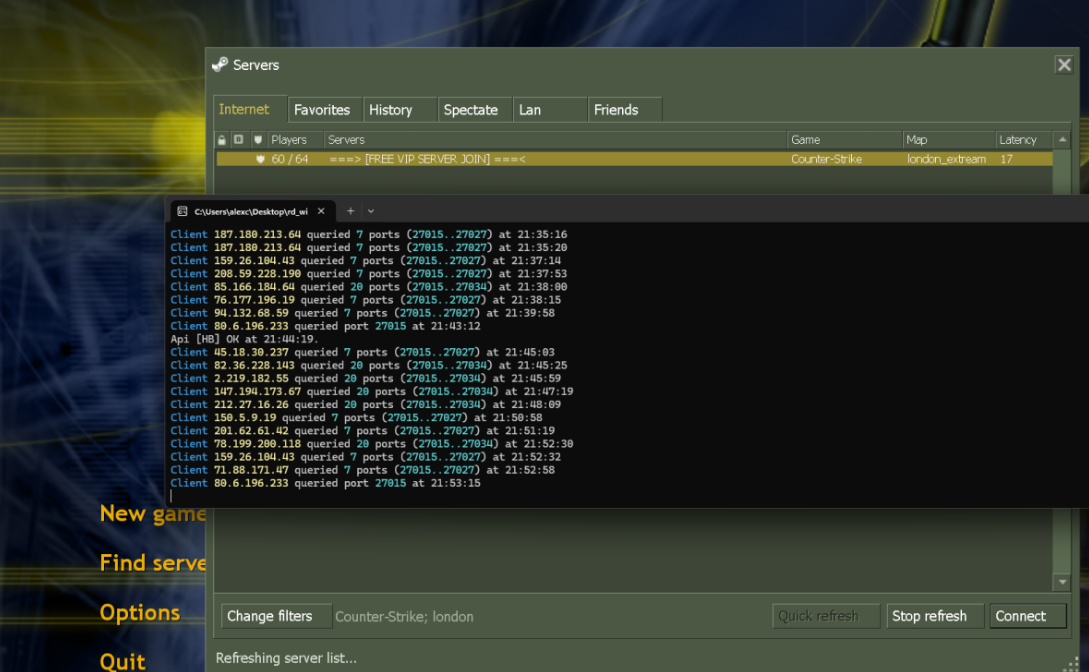
Task: Click the Servers window resize grip
Action: click(x=1074, y=665)
